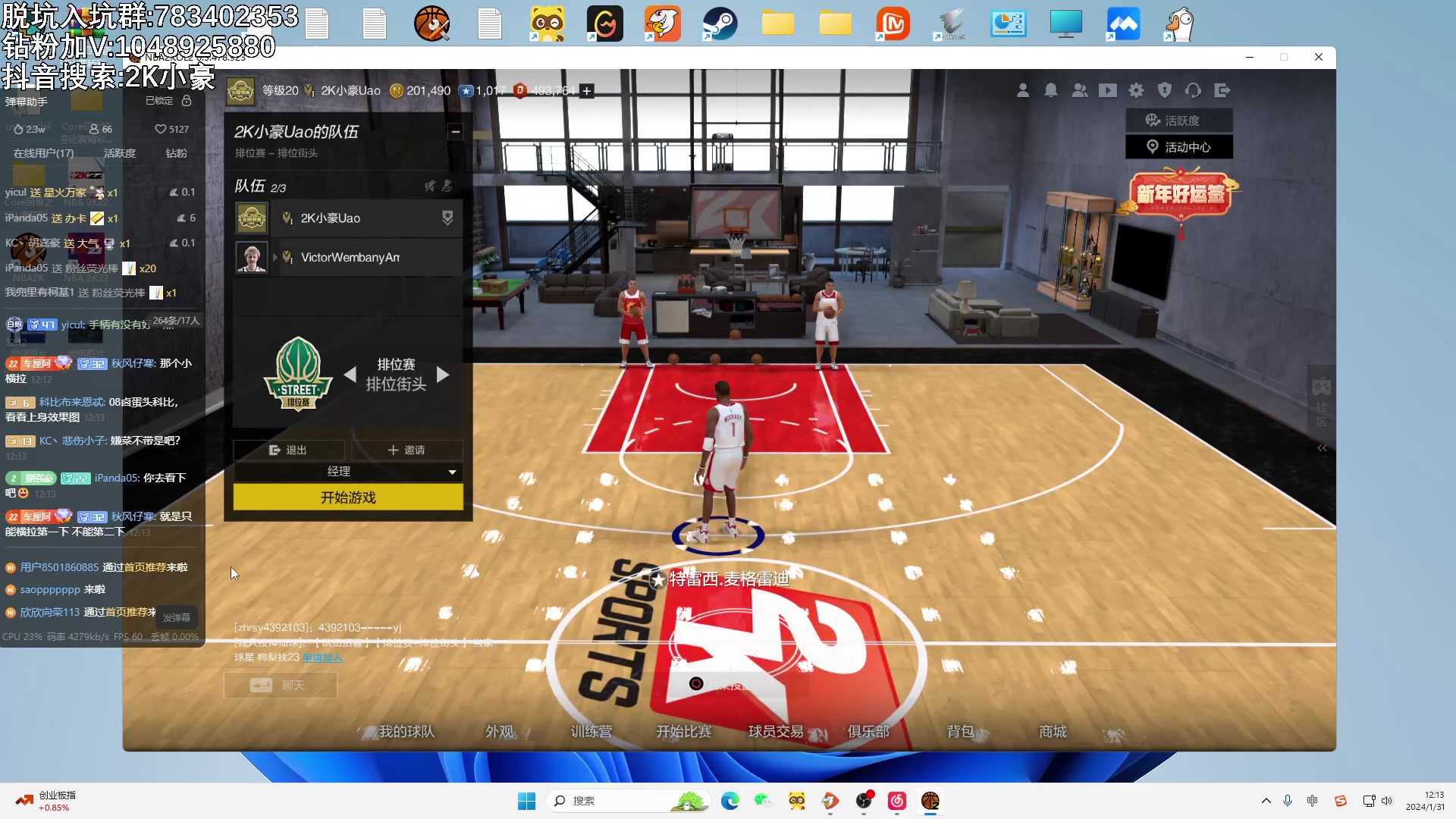The width and height of the screenshot is (1456, 819).
Task: Open 球员交易 menu item
Action: (776, 732)
